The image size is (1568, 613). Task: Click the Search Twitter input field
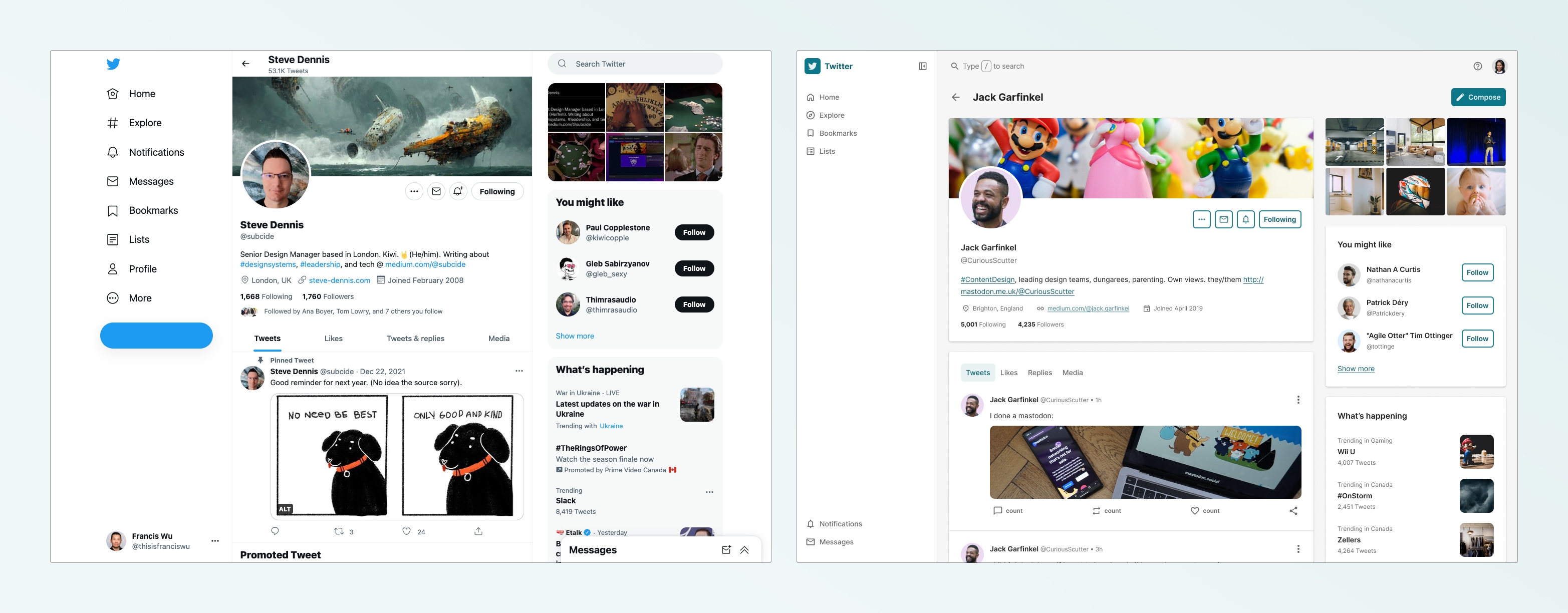635,63
